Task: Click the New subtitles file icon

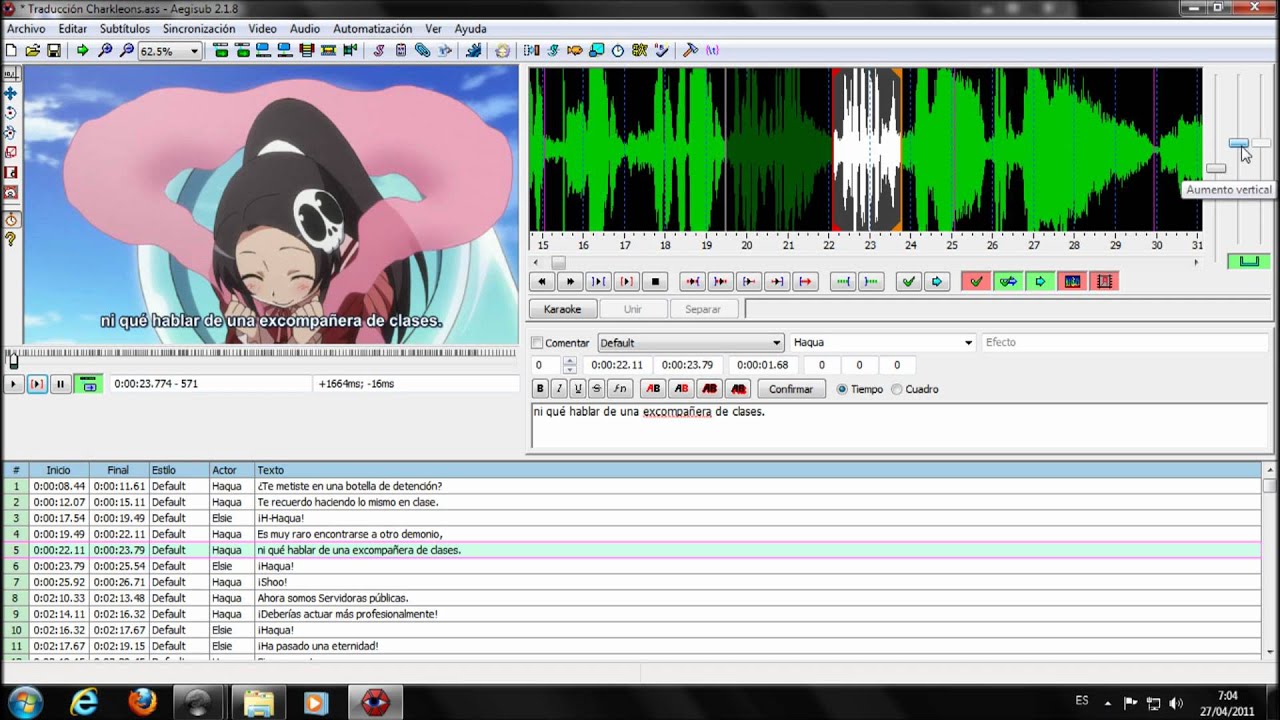Action: [11, 50]
